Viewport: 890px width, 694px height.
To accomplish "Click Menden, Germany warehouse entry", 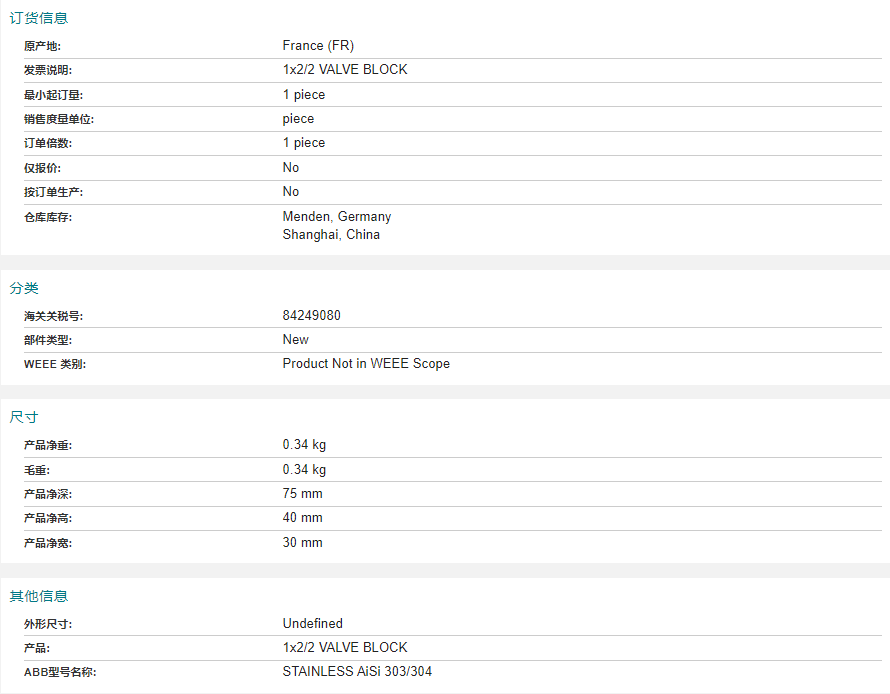I will coord(337,216).
